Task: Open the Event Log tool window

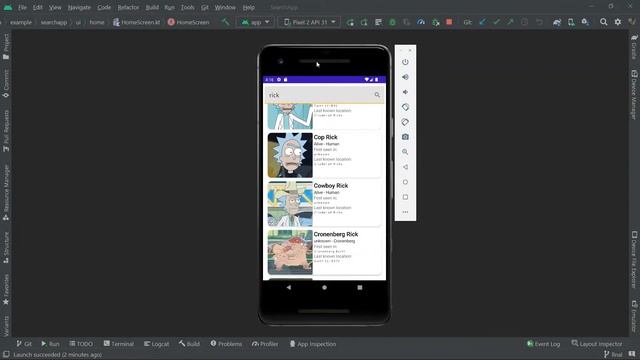Action: (x=543, y=344)
